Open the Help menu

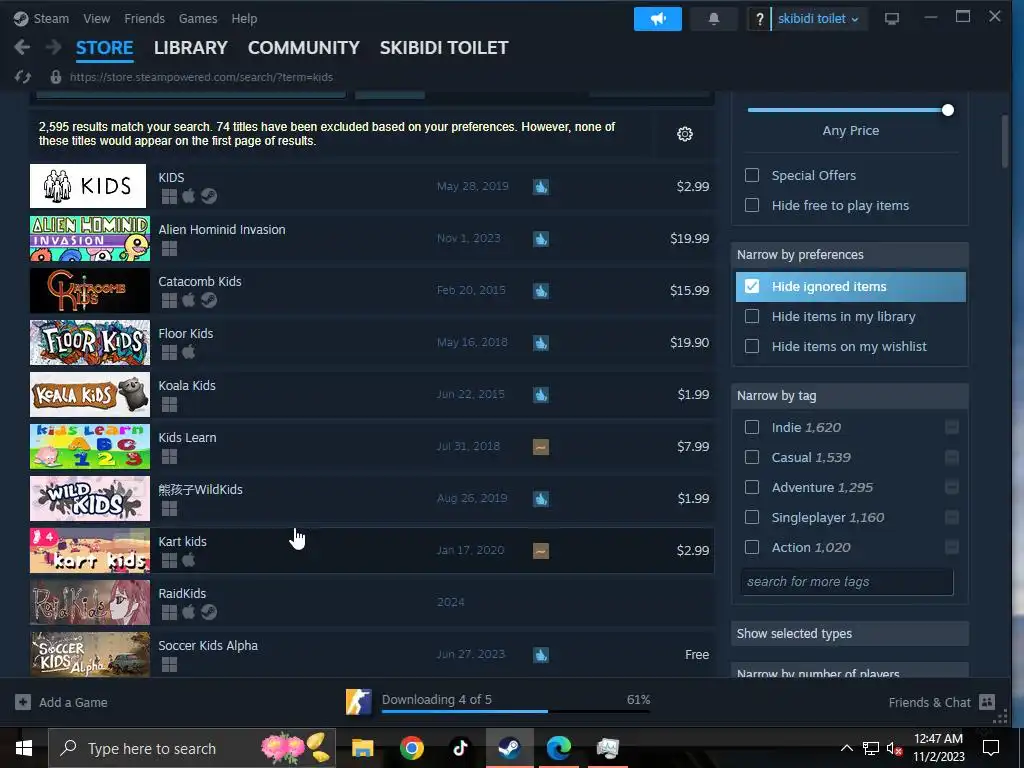coord(244,19)
